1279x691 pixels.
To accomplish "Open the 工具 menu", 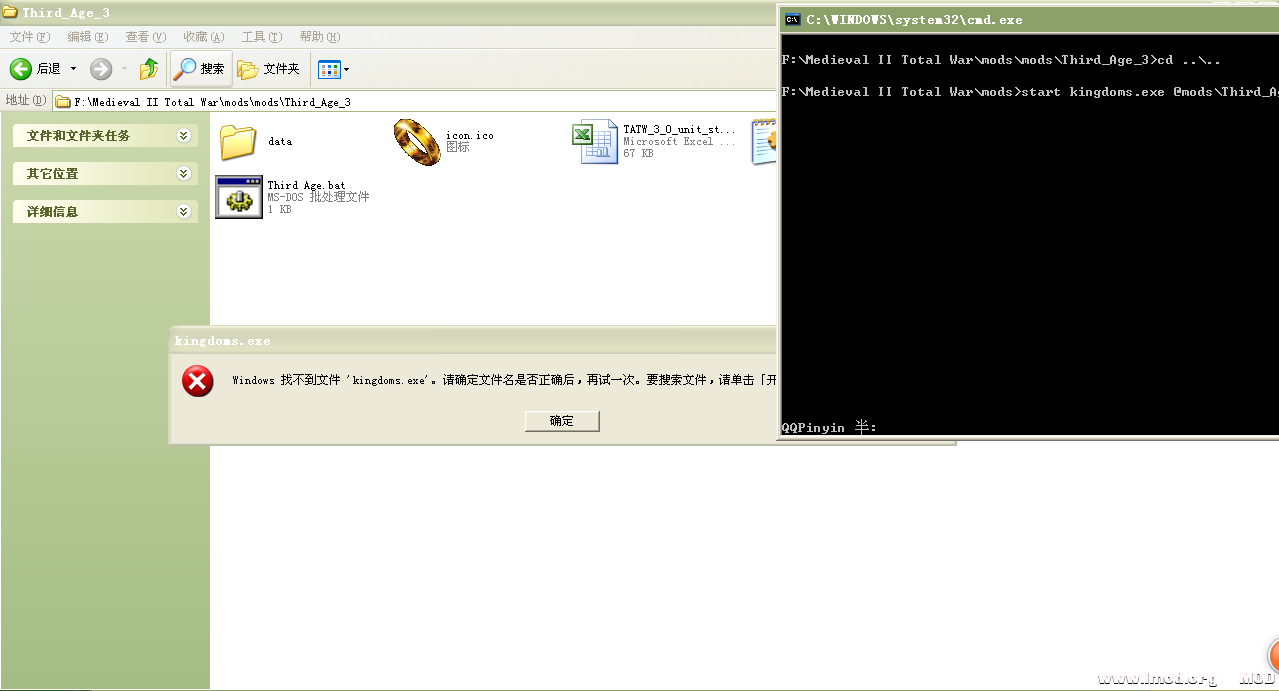I will (x=260, y=36).
